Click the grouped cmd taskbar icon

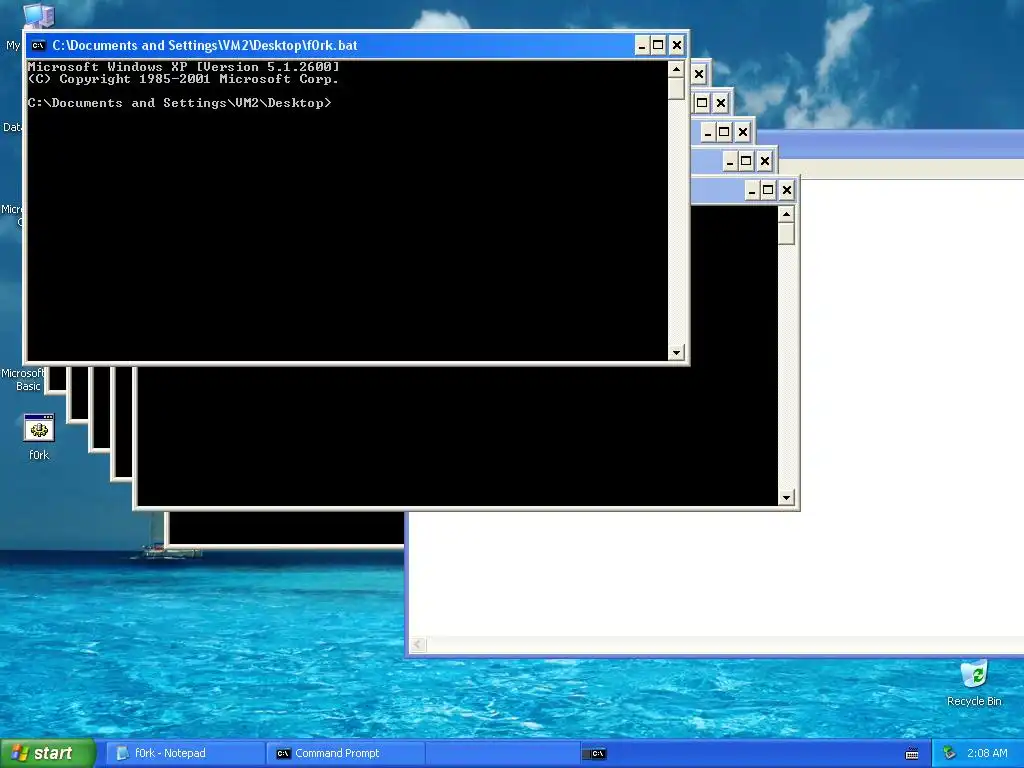click(594, 754)
